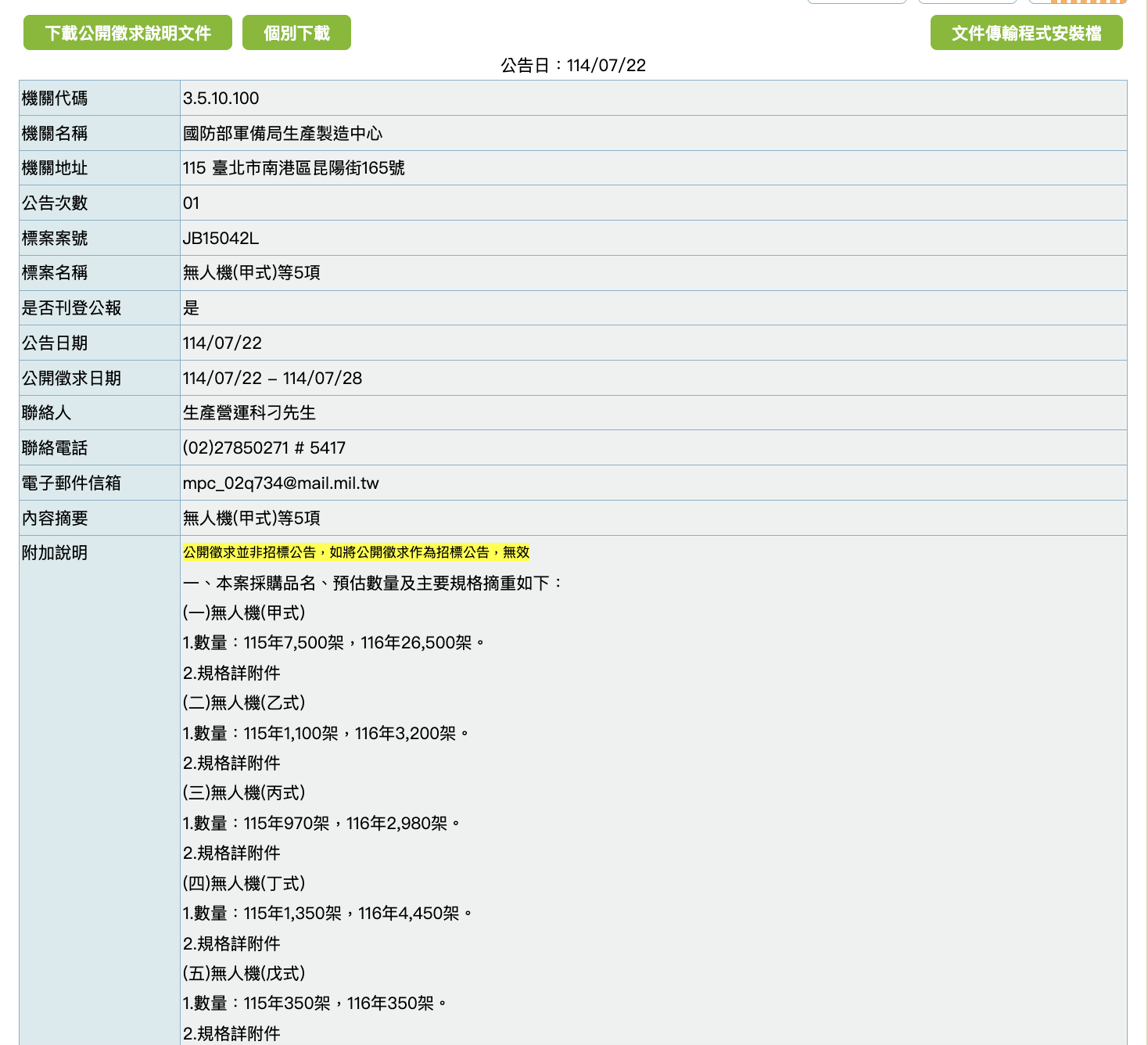Select the case number JB15042L

(221, 239)
